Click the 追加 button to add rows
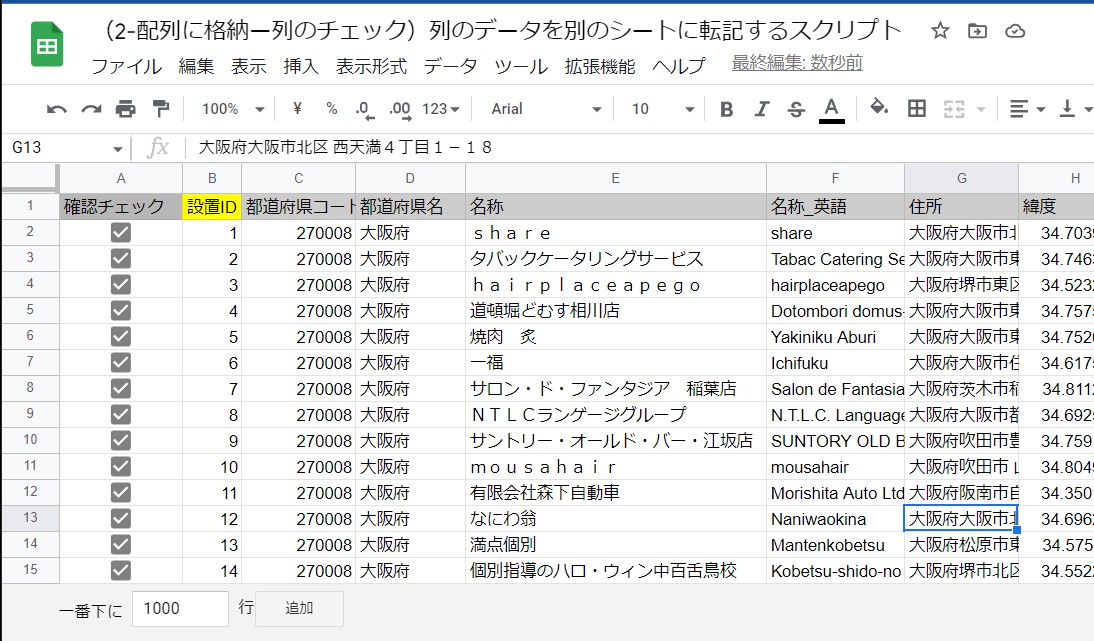 point(299,608)
